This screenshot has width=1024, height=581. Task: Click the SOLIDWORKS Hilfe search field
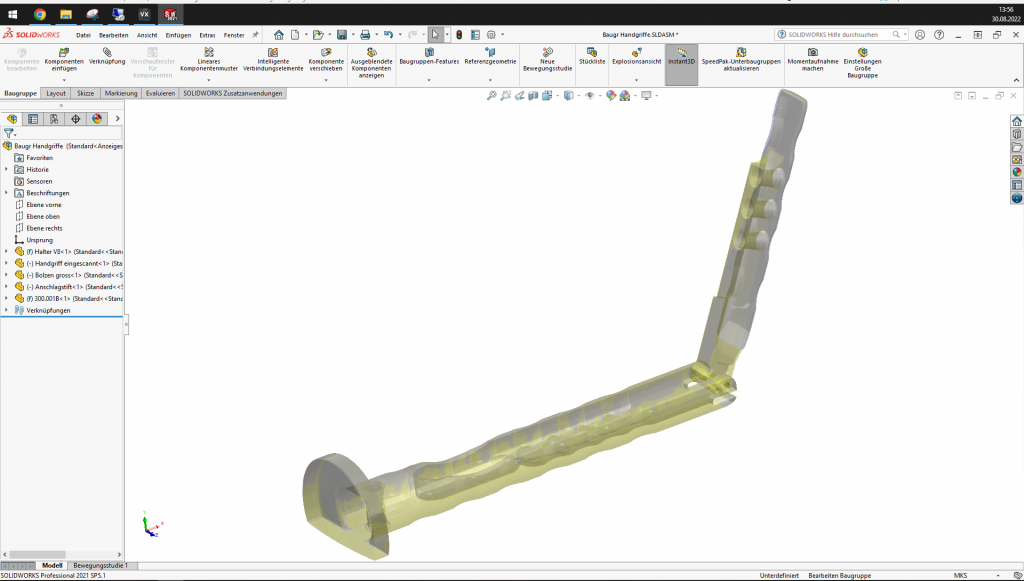point(836,34)
